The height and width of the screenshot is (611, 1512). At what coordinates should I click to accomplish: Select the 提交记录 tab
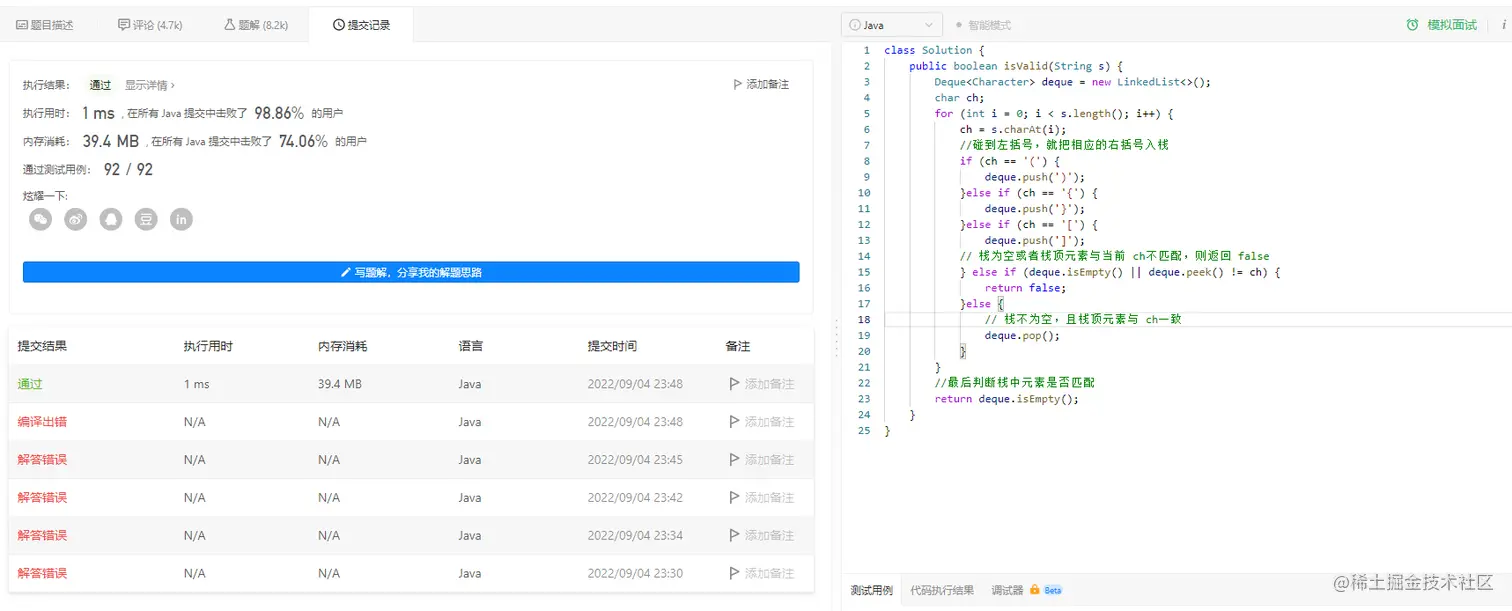[x=361, y=25]
